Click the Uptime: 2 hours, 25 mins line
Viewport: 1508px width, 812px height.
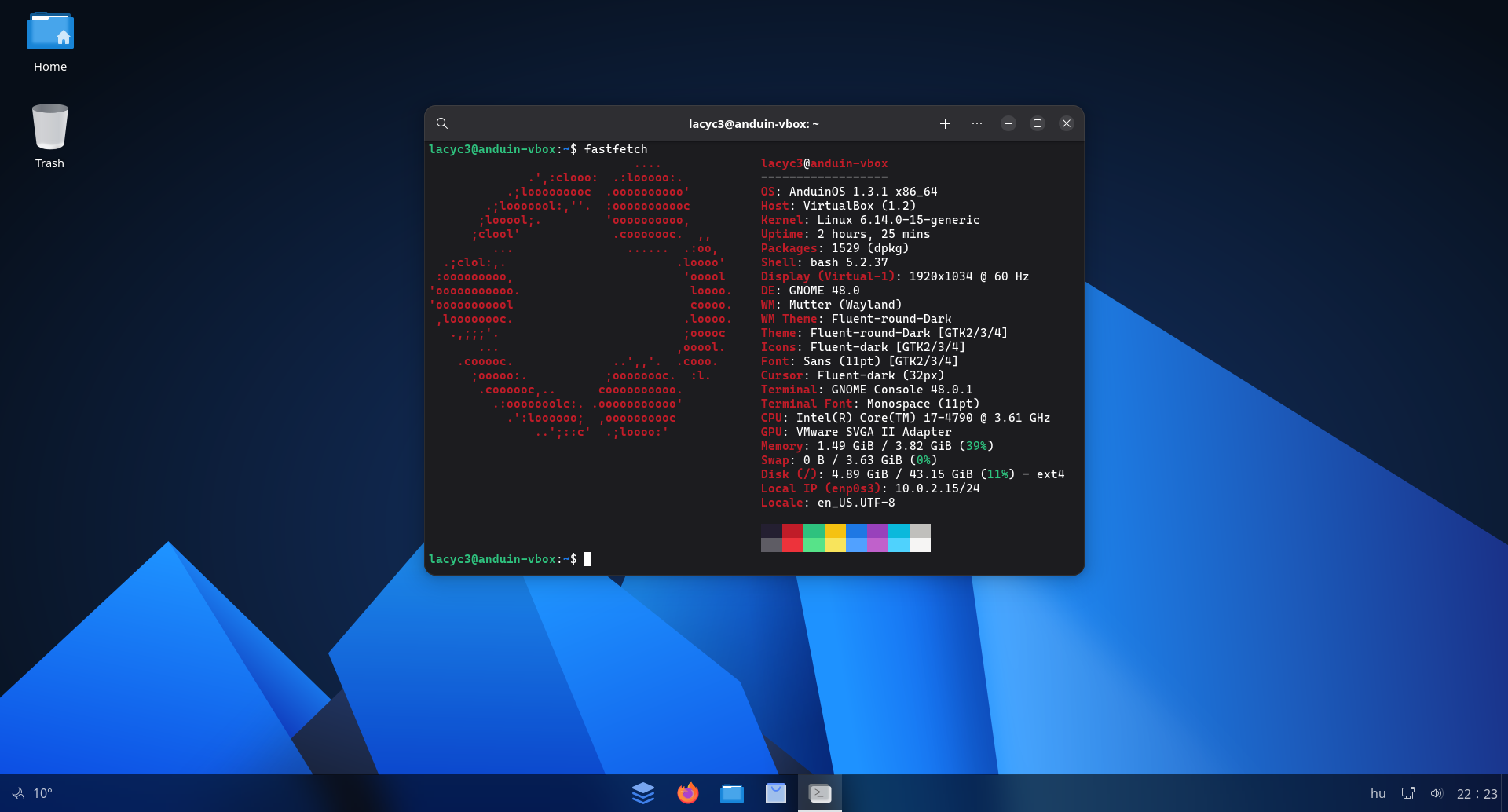[x=845, y=234]
